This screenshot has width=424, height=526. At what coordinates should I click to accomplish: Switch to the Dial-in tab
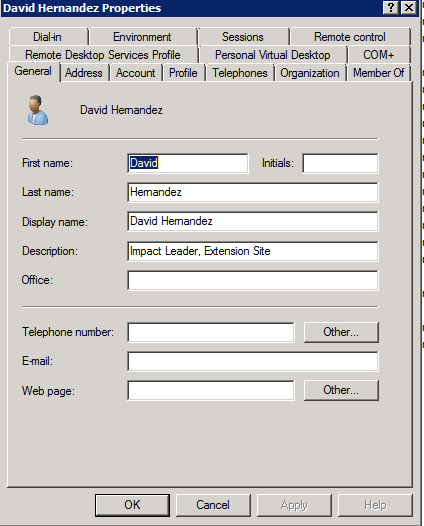pos(48,37)
